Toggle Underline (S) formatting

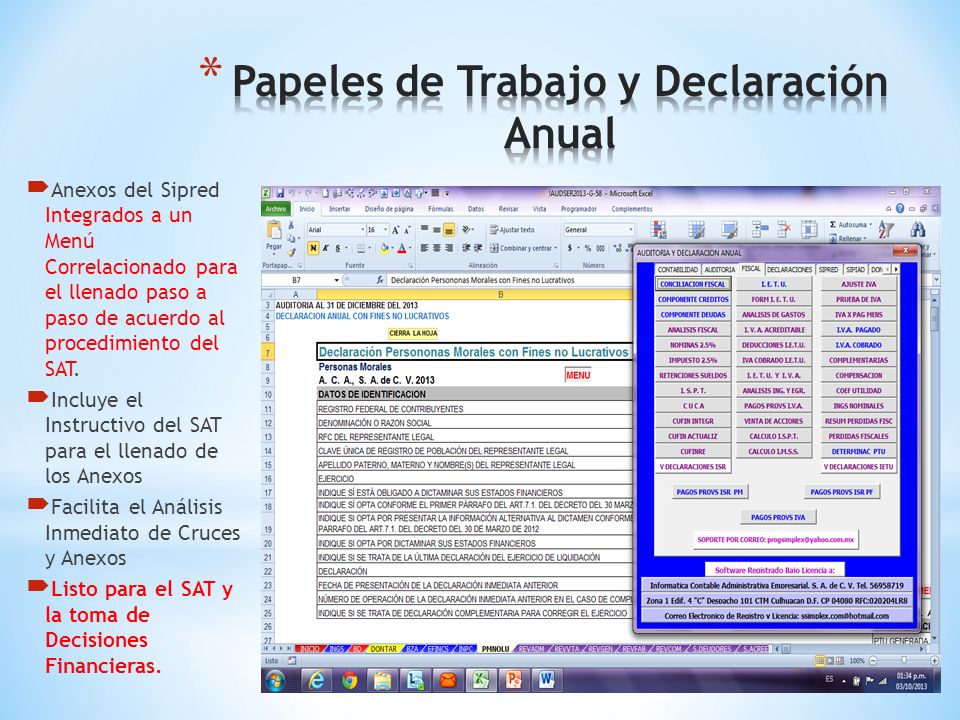pyautogui.click(x=337, y=248)
